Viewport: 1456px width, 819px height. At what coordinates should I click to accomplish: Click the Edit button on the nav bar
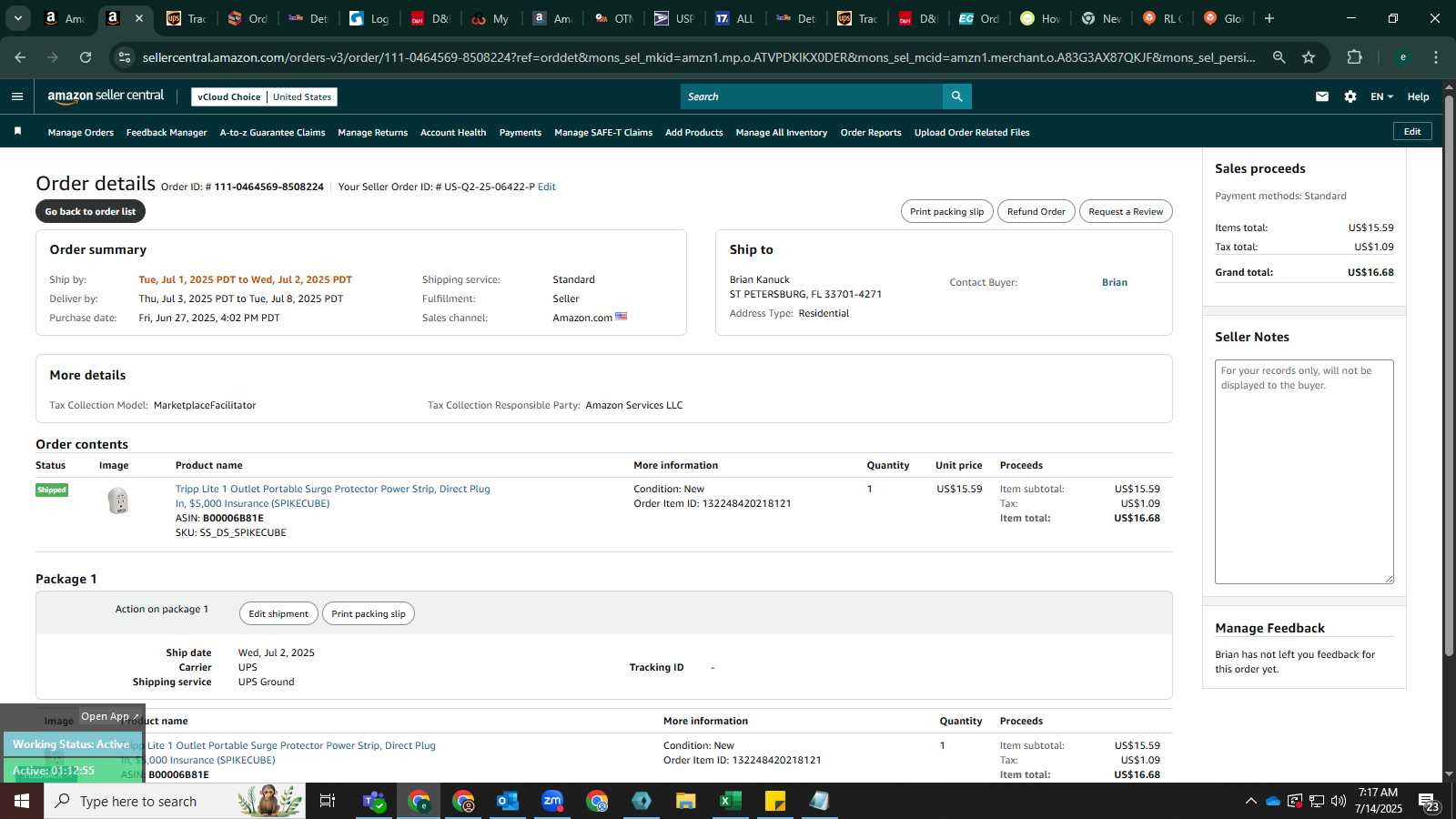1412,131
